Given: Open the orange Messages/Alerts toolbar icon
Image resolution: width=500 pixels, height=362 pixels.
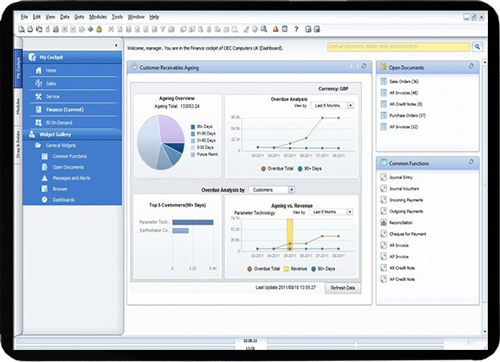Looking at the screenshot, I should point(275,29).
